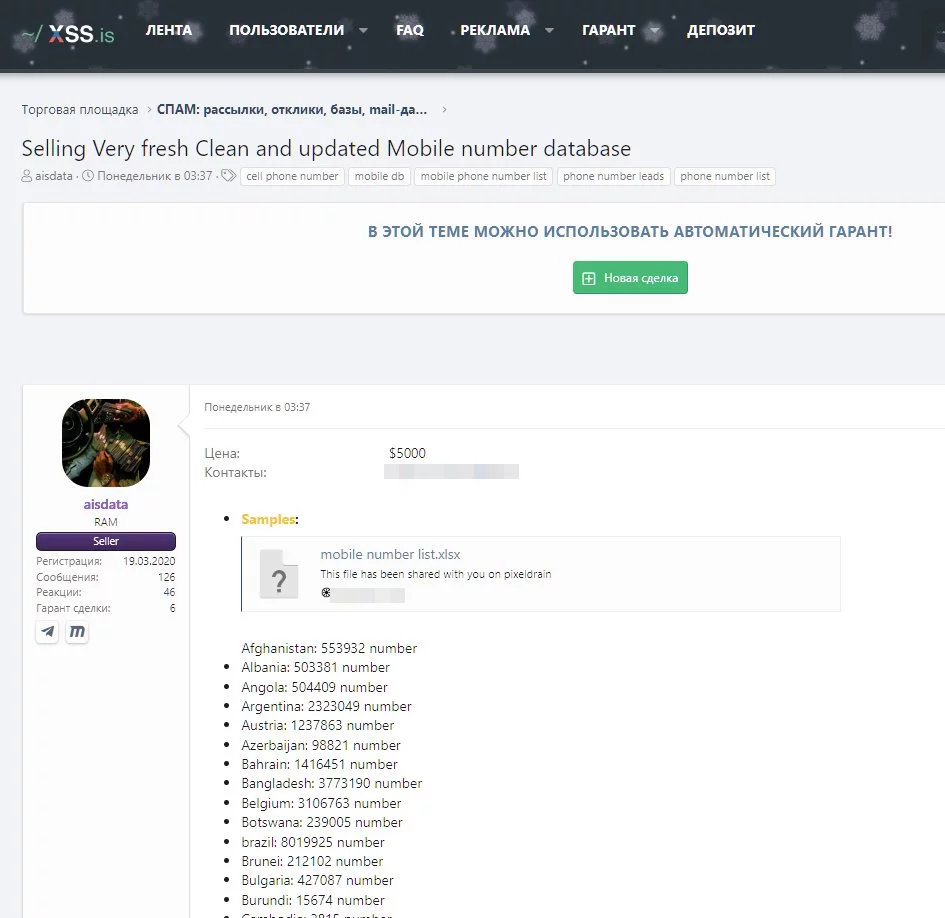945x918 pixels.
Task: Expand the ПОЛЬЗОВАТЕЛИ dropdown arrow
Action: click(x=362, y=31)
